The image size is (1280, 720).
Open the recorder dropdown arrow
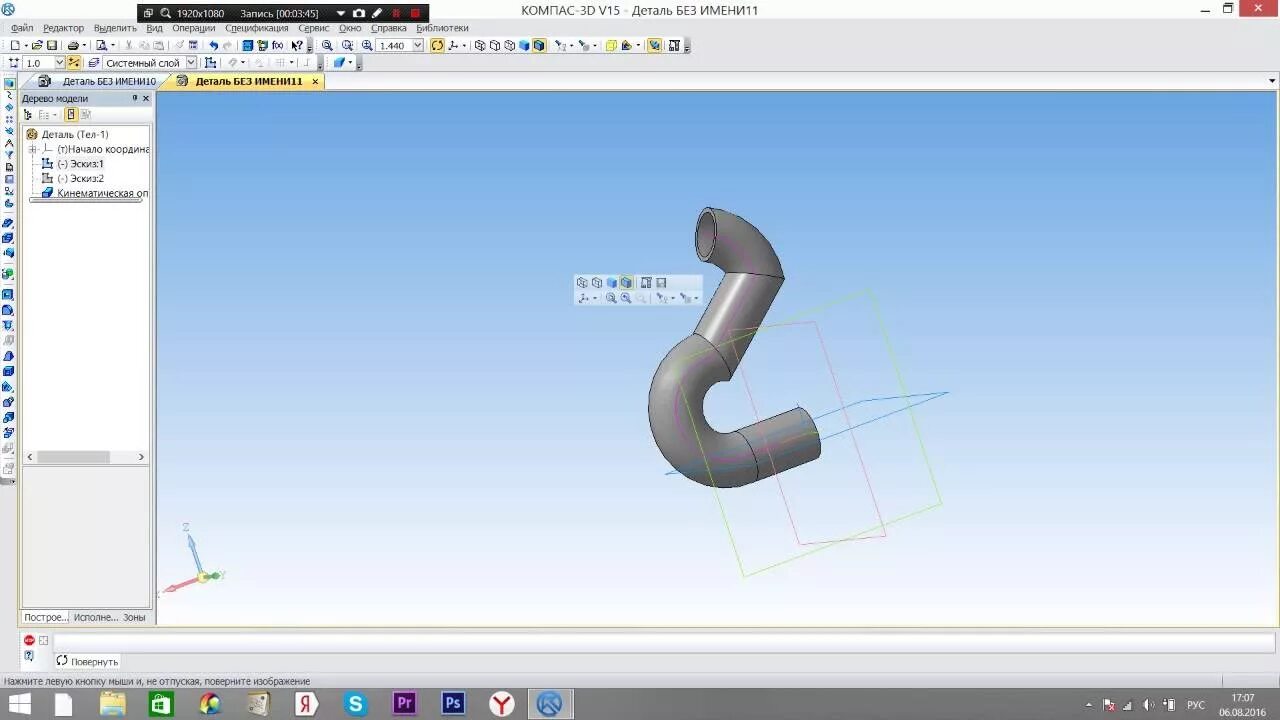[x=341, y=13]
